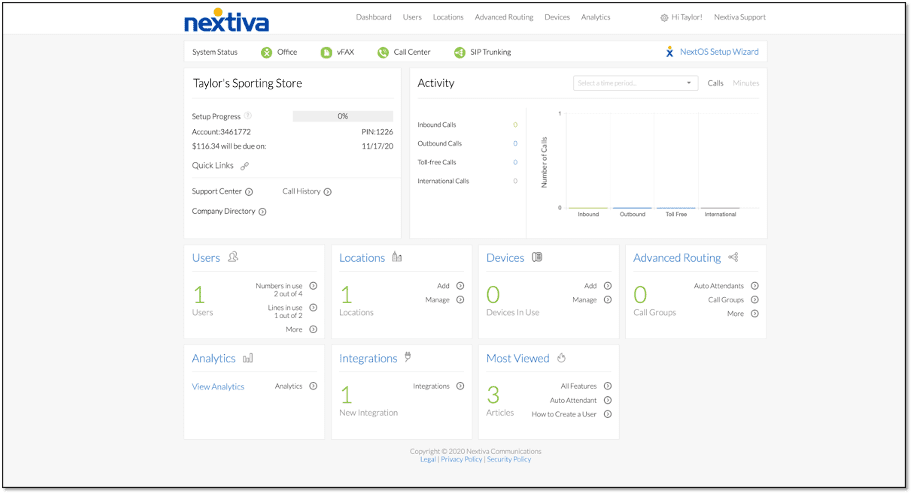Click the Integrations card title
This screenshot has width=912, height=494.
coord(368,358)
